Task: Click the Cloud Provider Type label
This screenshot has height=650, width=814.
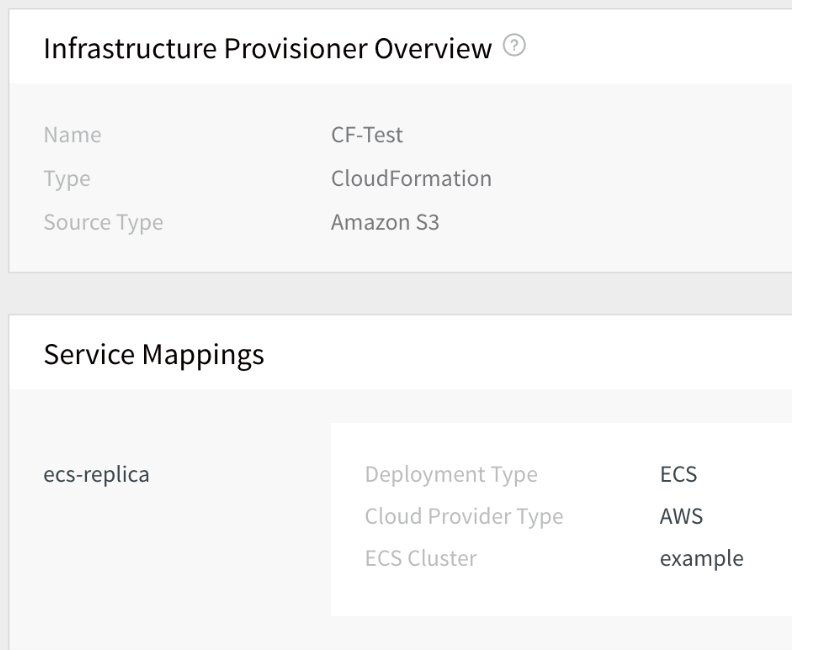Action: (464, 517)
